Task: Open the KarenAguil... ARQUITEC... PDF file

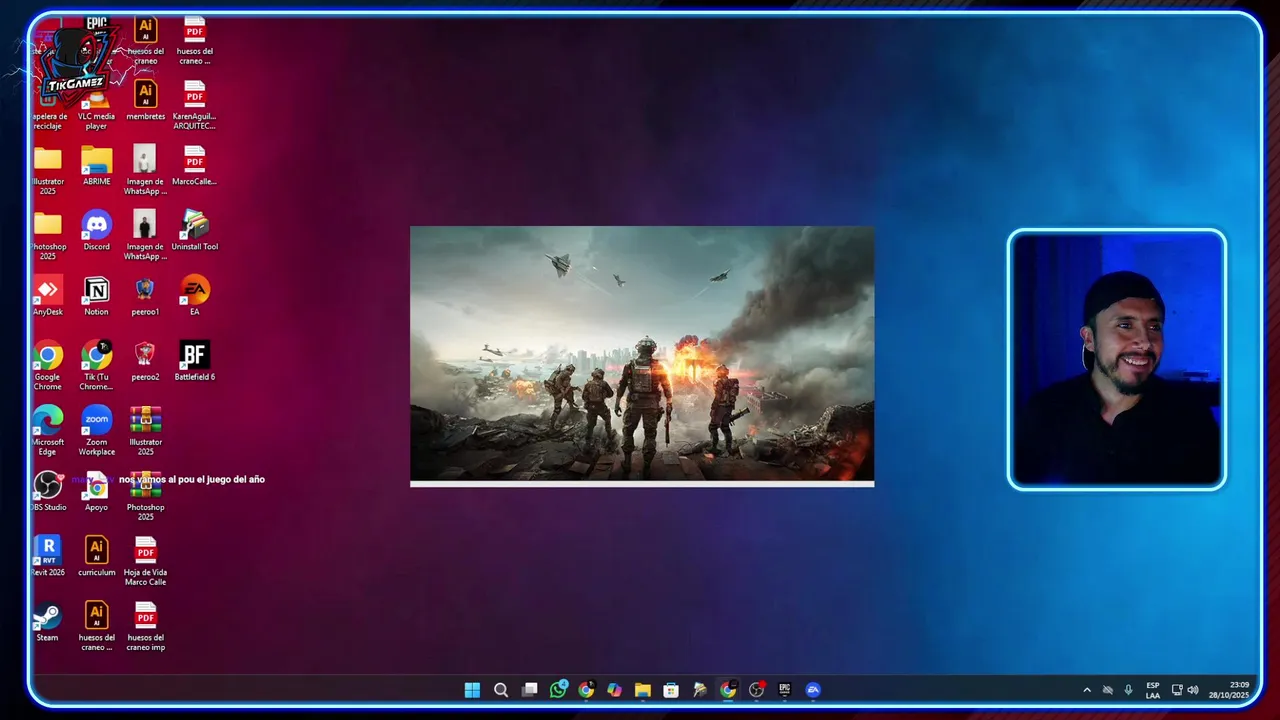Action: coord(194,106)
